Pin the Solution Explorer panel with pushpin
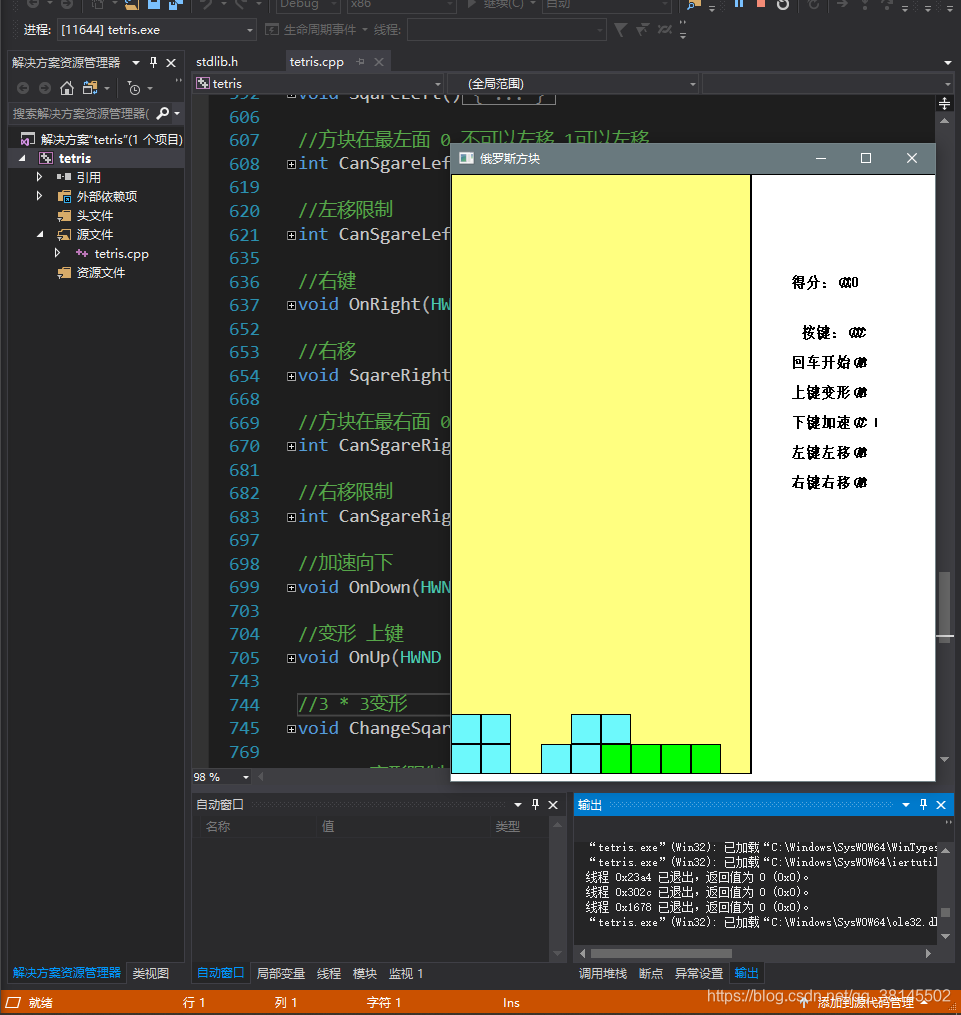 pyautogui.click(x=153, y=62)
